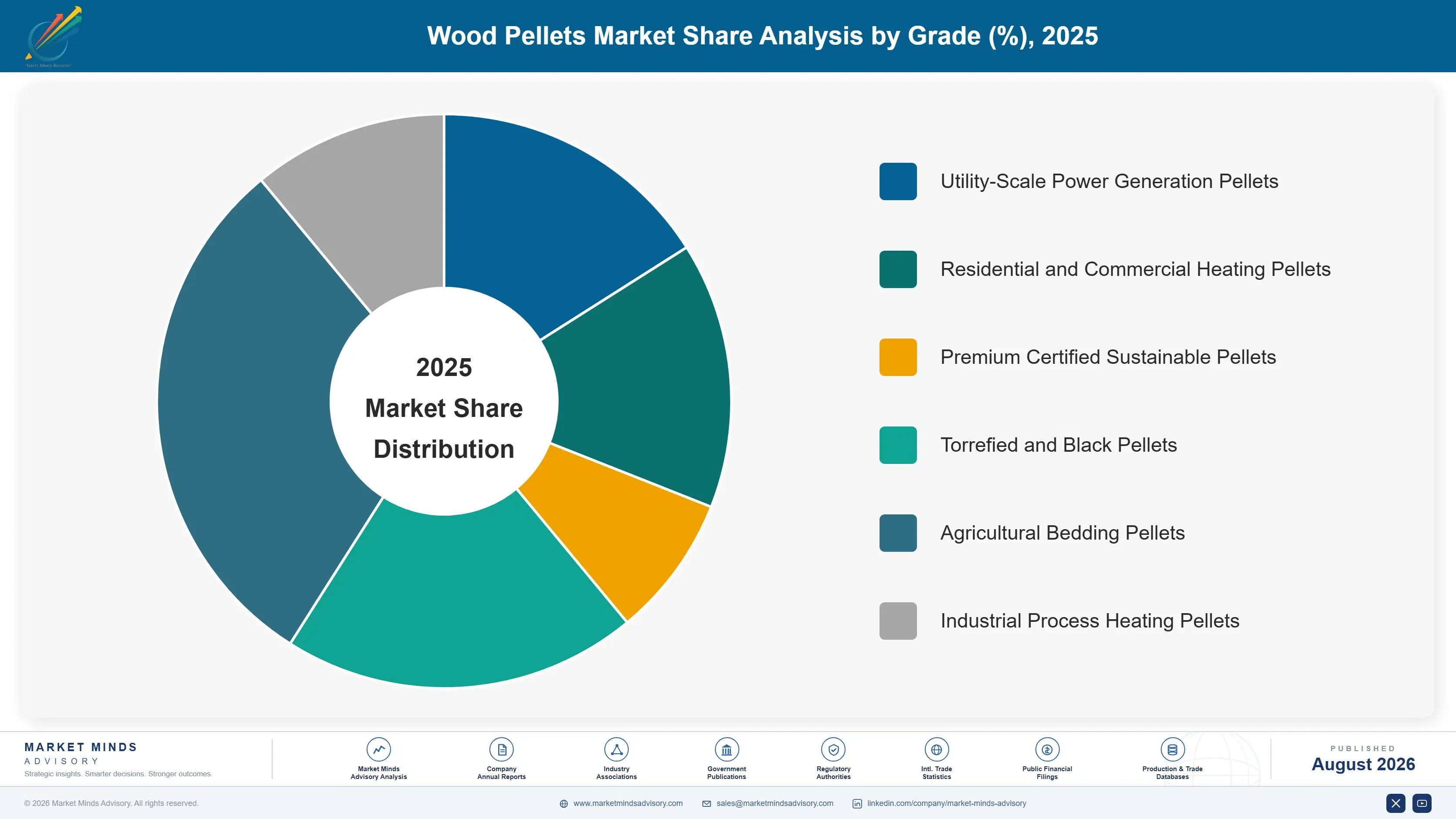Click the legend label 'Residential and Commercial Heating Pellets'

point(1135,269)
